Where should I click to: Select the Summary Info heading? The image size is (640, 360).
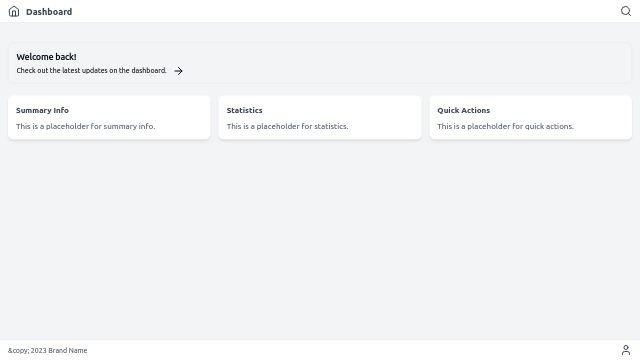pos(42,110)
